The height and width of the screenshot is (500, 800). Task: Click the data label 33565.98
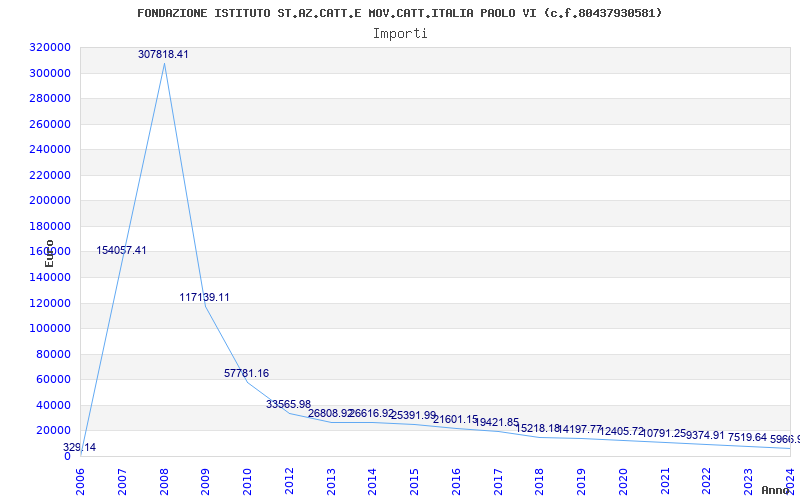(x=288, y=404)
